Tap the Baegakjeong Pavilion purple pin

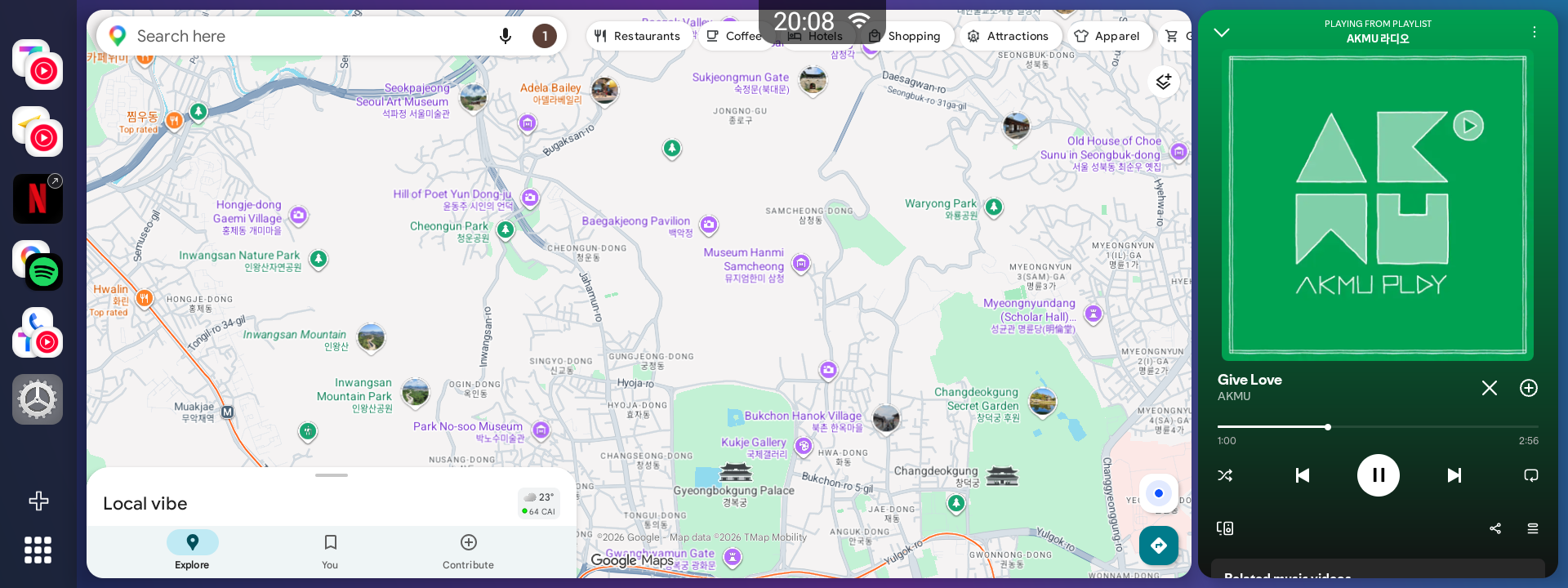(709, 225)
